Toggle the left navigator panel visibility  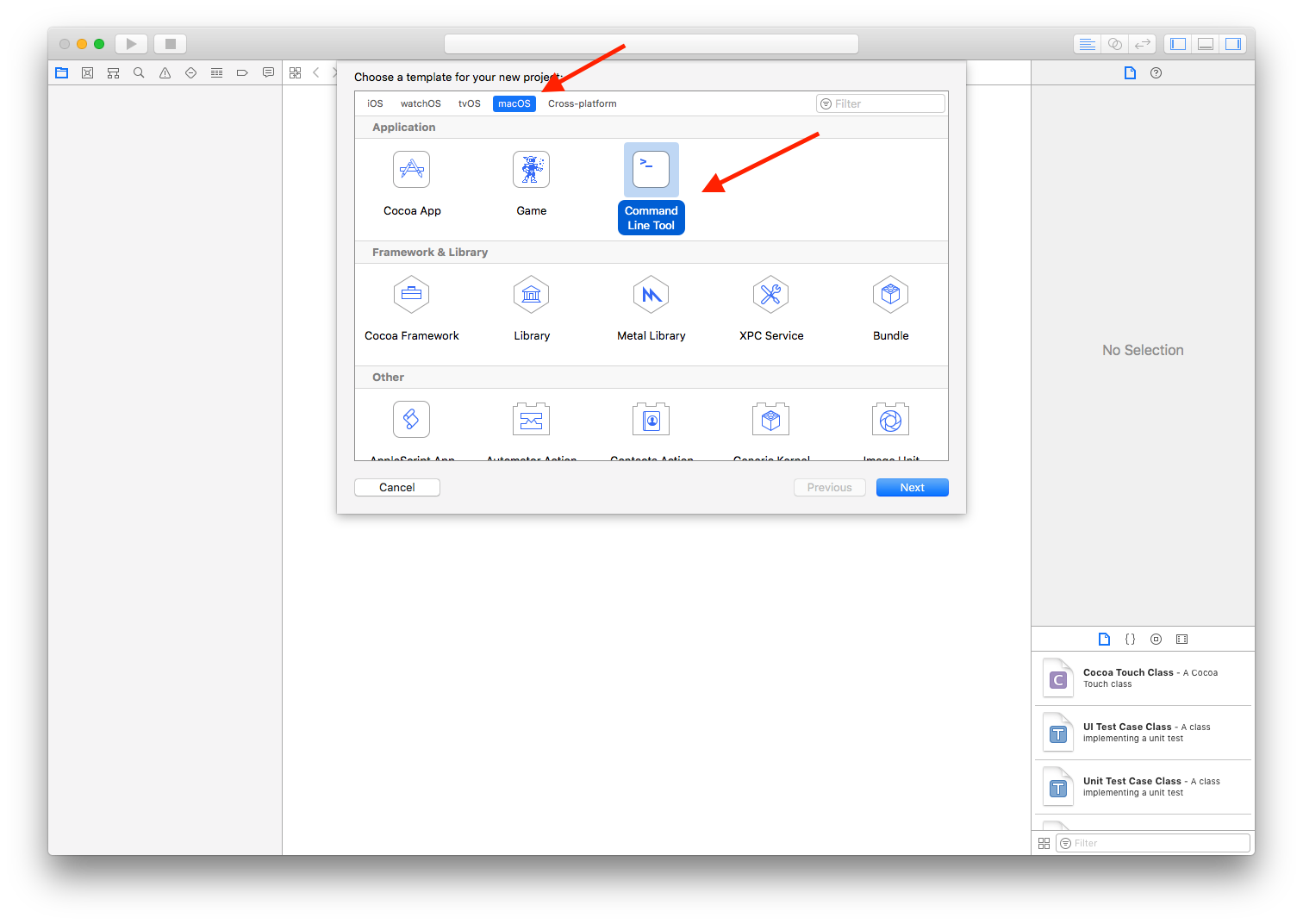point(1177,43)
